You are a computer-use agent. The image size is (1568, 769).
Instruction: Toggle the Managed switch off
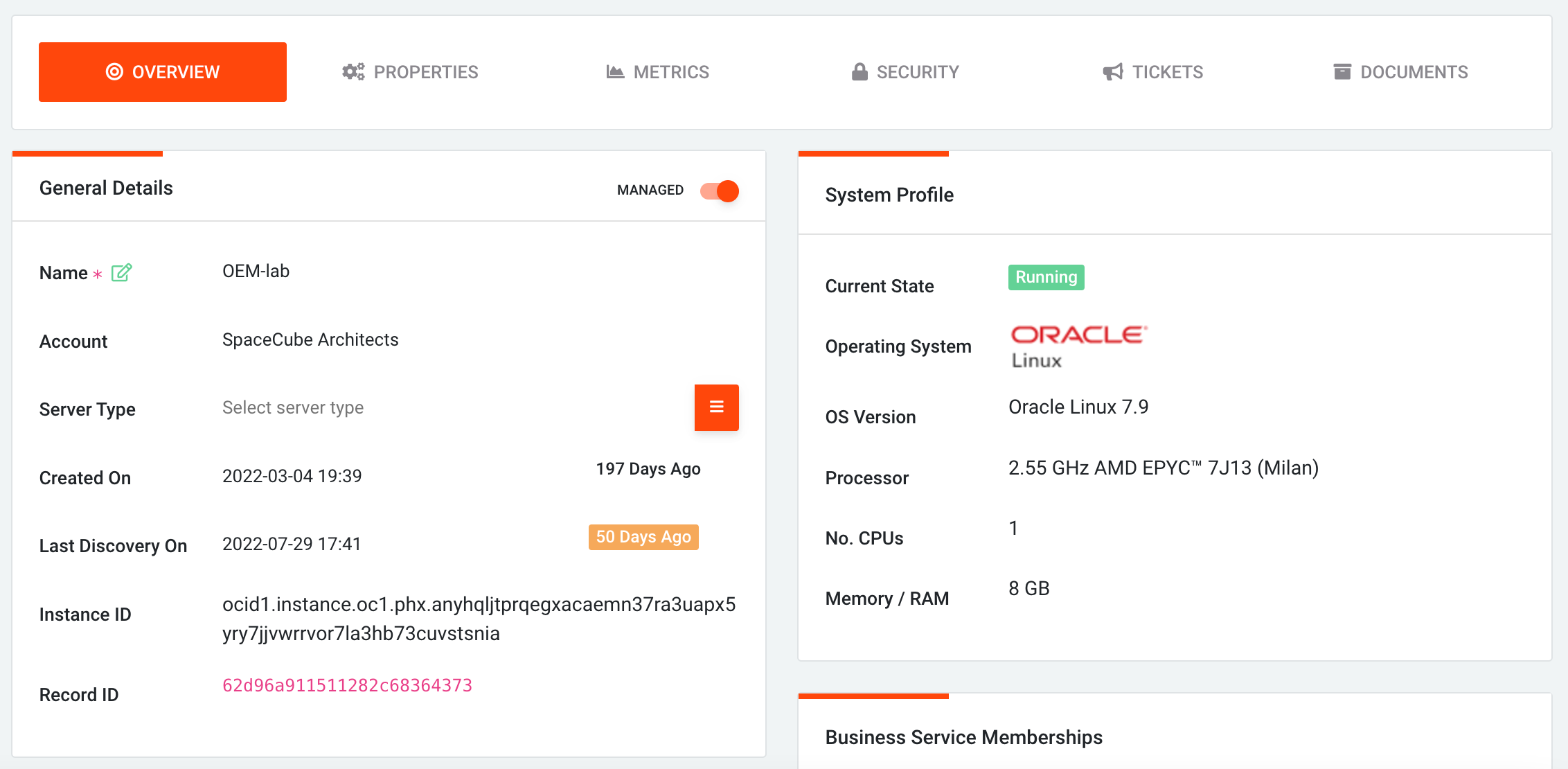720,191
